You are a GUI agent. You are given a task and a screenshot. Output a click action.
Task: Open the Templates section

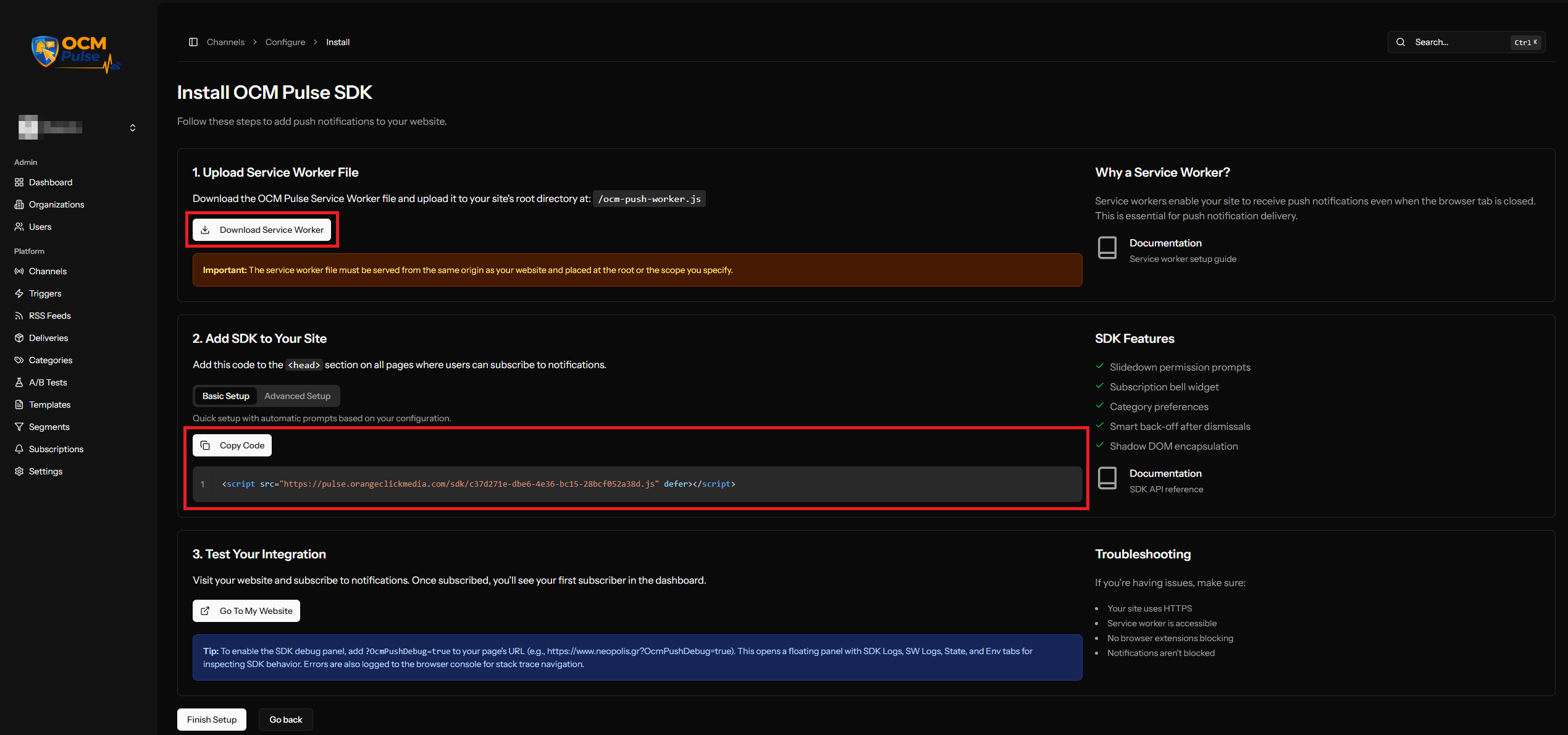click(x=49, y=404)
